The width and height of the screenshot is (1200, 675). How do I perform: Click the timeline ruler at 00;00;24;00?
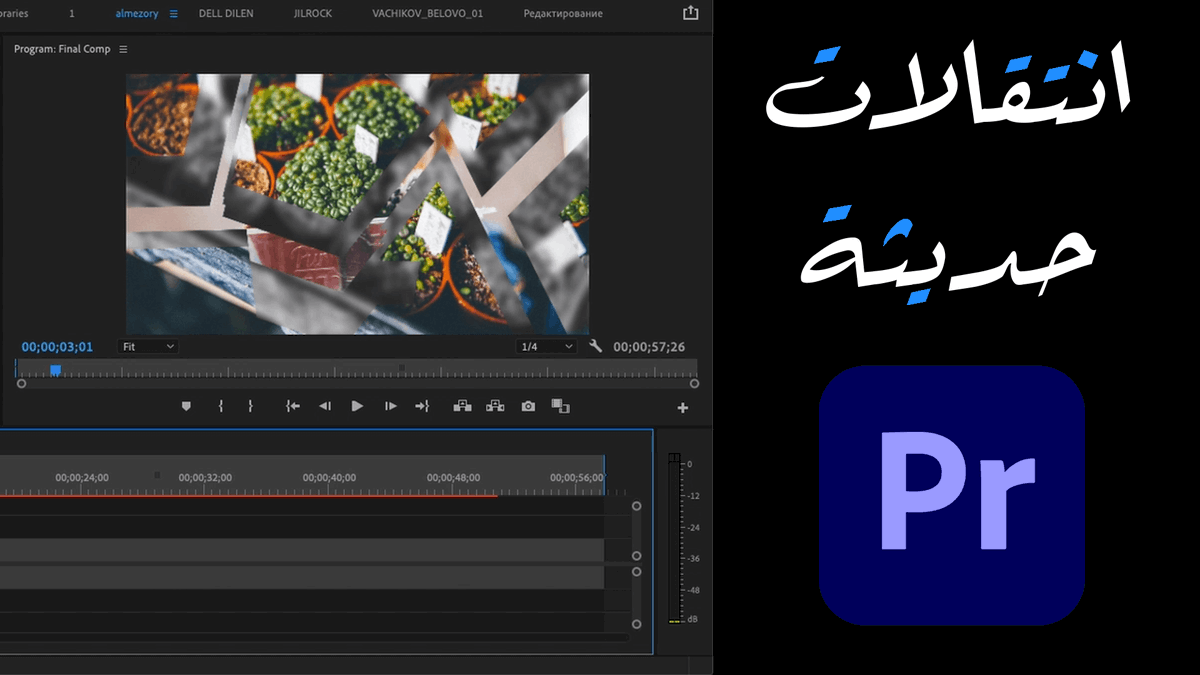[82, 478]
